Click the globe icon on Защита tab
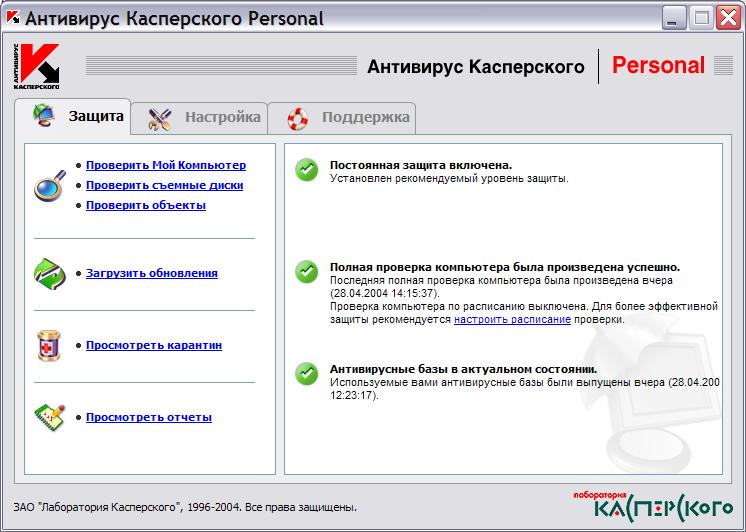 pyautogui.click(x=44, y=115)
